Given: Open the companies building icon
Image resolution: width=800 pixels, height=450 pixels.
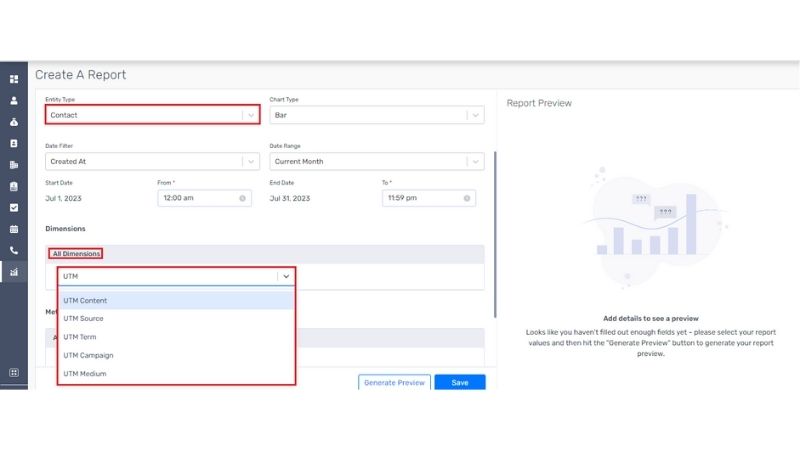Looking at the screenshot, I should (x=14, y=165).
